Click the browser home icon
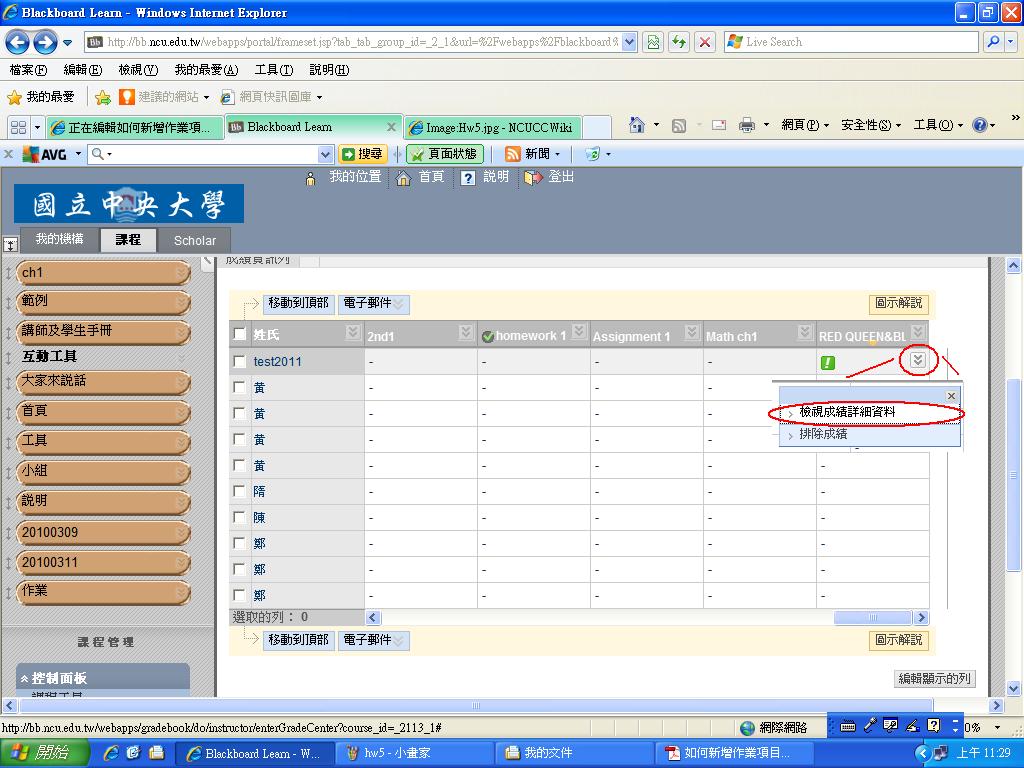The width and height of the screenshot is (1024, 768). pyautogui.click(x=636, y=125)
